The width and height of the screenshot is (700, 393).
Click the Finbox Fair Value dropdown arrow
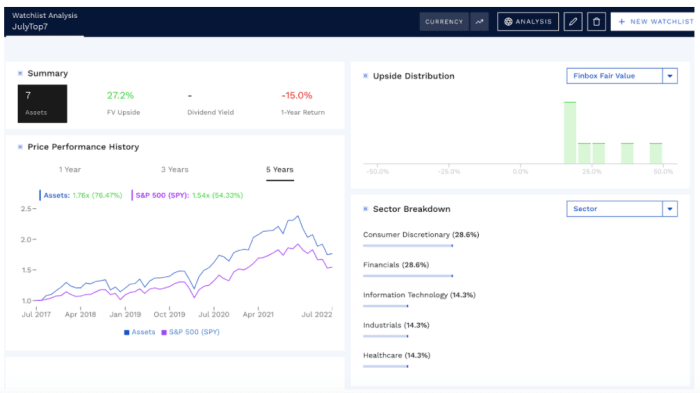[670, 76]
